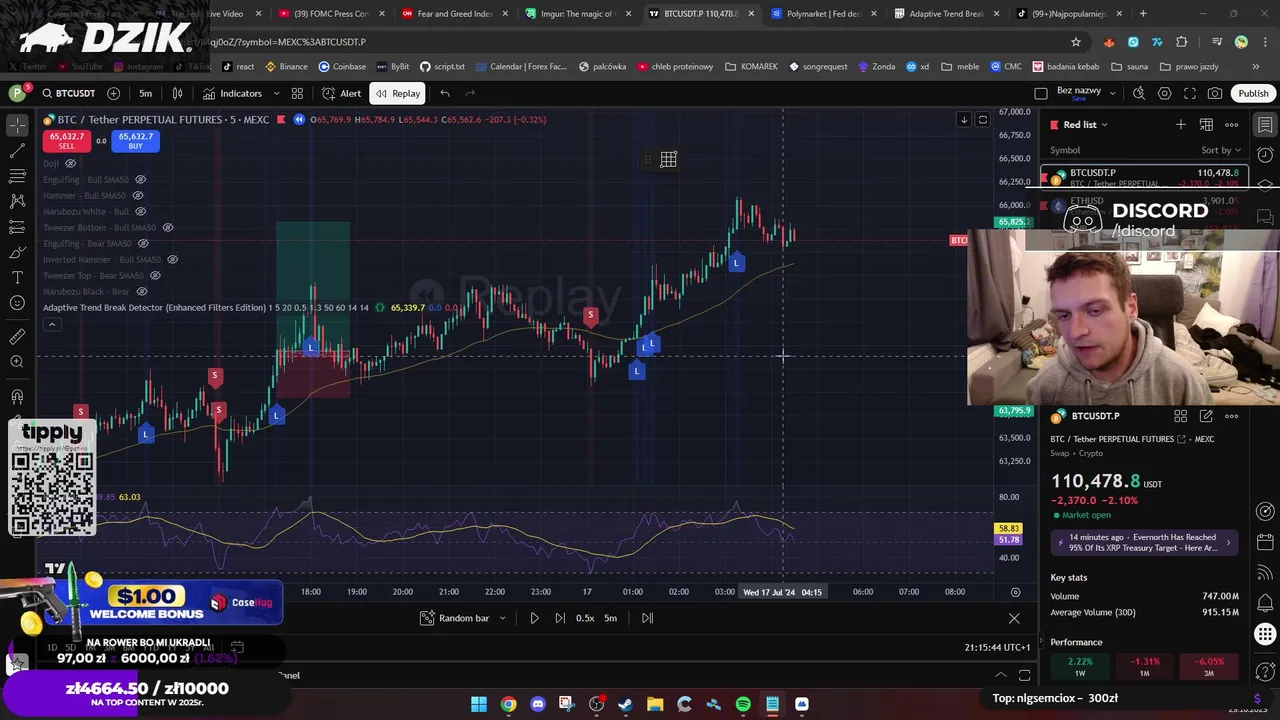Start replay playback
The image size is (1280, 720).
coord(534,618)
